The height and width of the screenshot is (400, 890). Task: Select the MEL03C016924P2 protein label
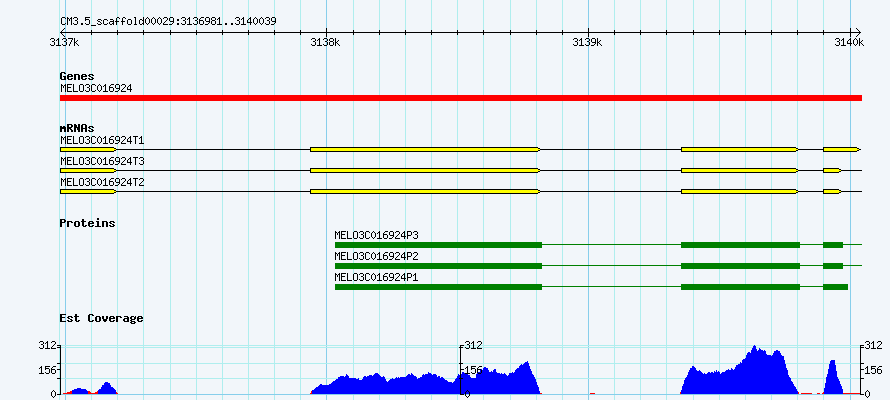click(x=376, y=256)
